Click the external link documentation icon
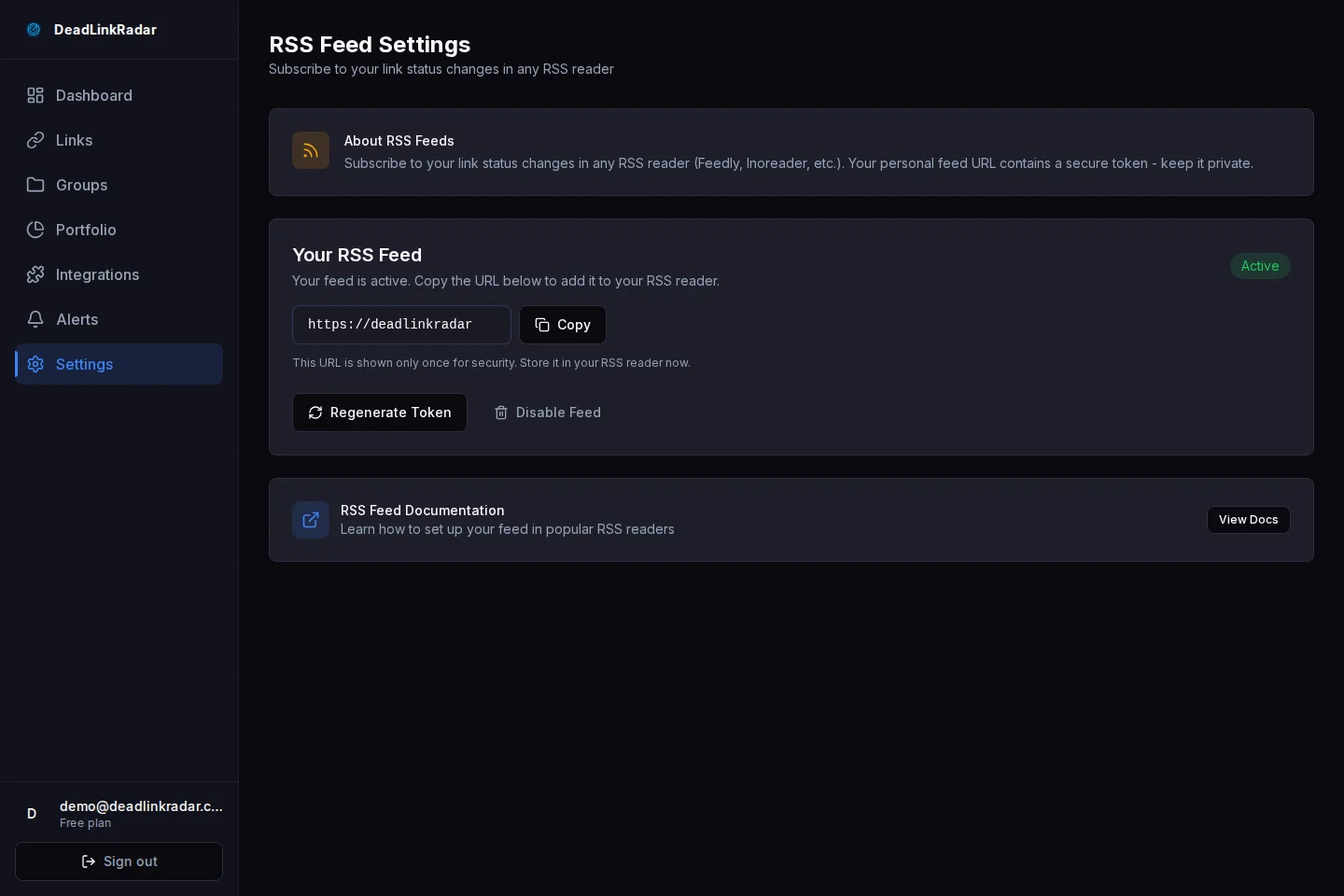The height and width of the screenshot is (896, 1344). coord(311,520)
